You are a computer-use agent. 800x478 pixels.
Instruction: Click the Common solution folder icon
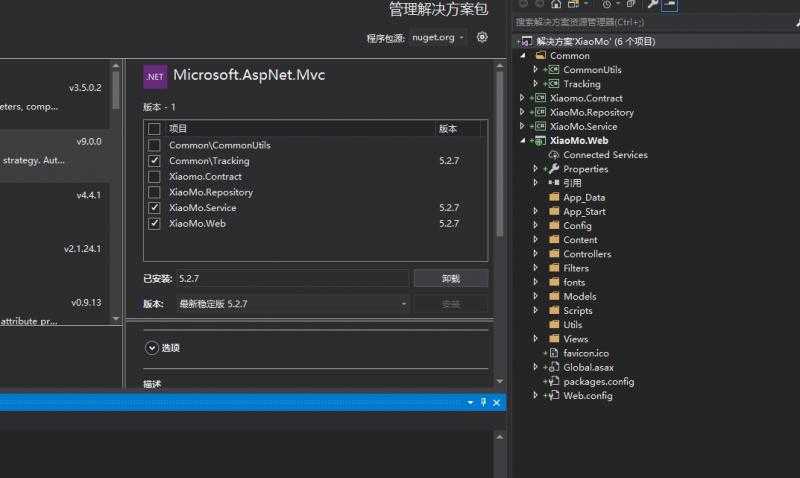540,55
